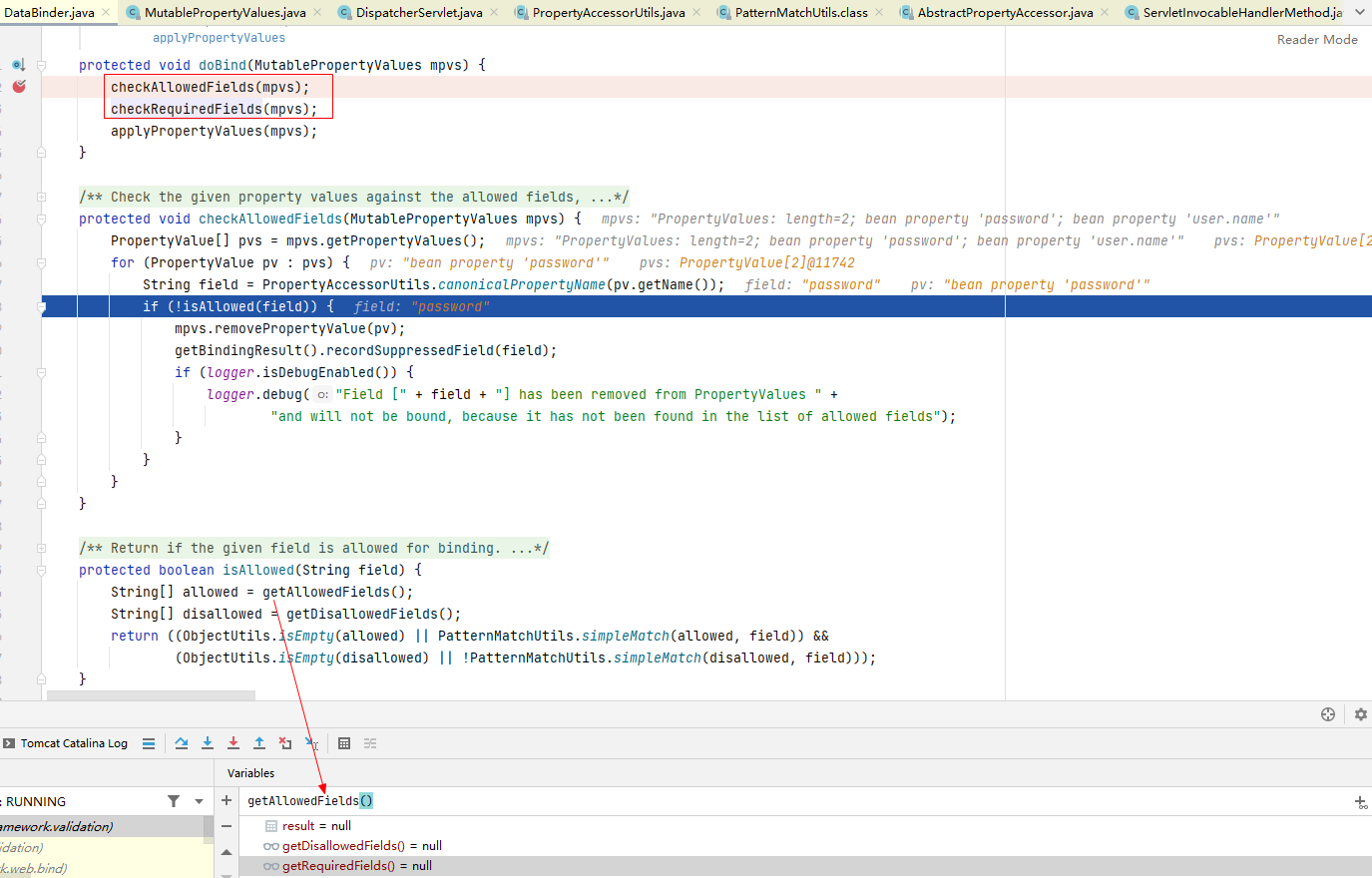Open the editor tabs overflow chevron
Image resolution: width=1372 pixels, height=878 pixels.
pyautogui.click(x=1360, y=12)
